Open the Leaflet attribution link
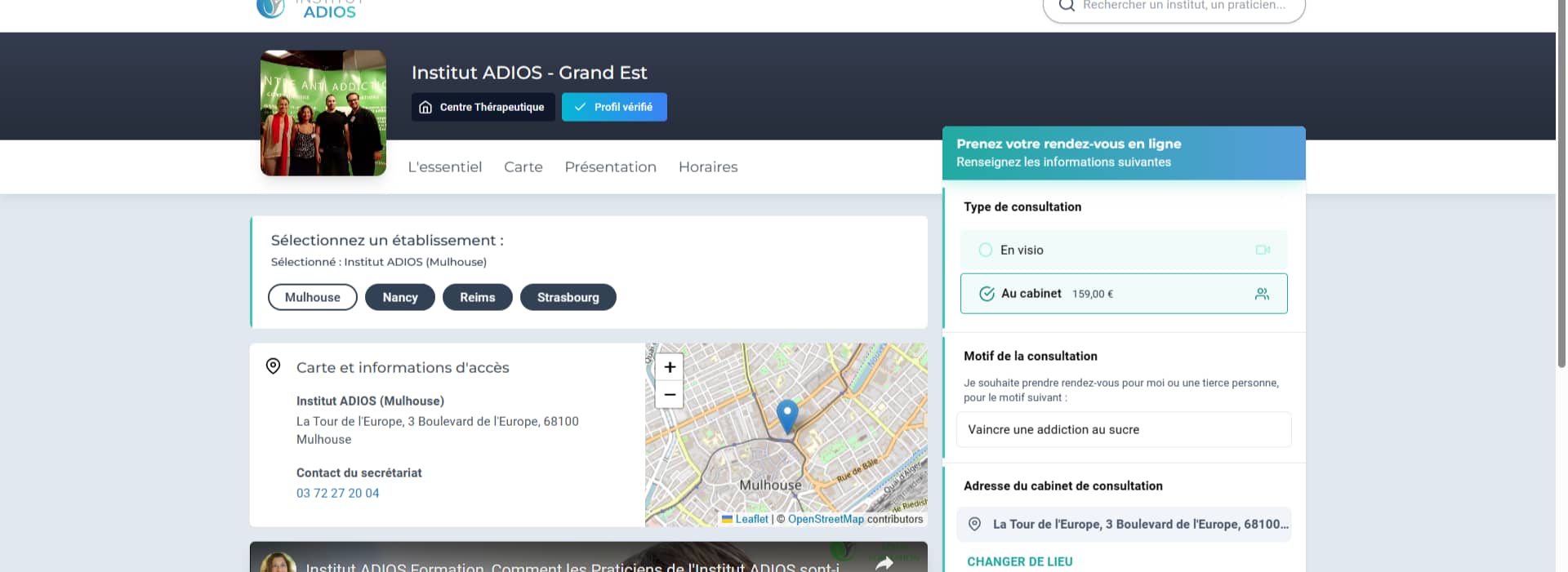Screen dimensions: 1568x572 pyautogui.click(x=751, y=519)
